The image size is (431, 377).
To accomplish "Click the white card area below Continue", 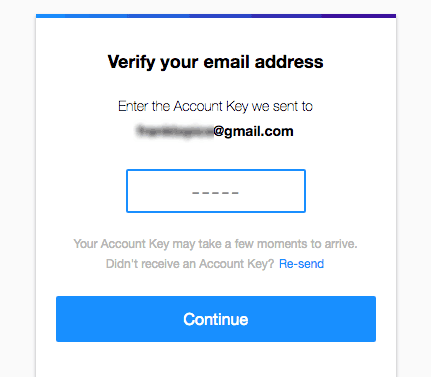I will tap(216, 360).
